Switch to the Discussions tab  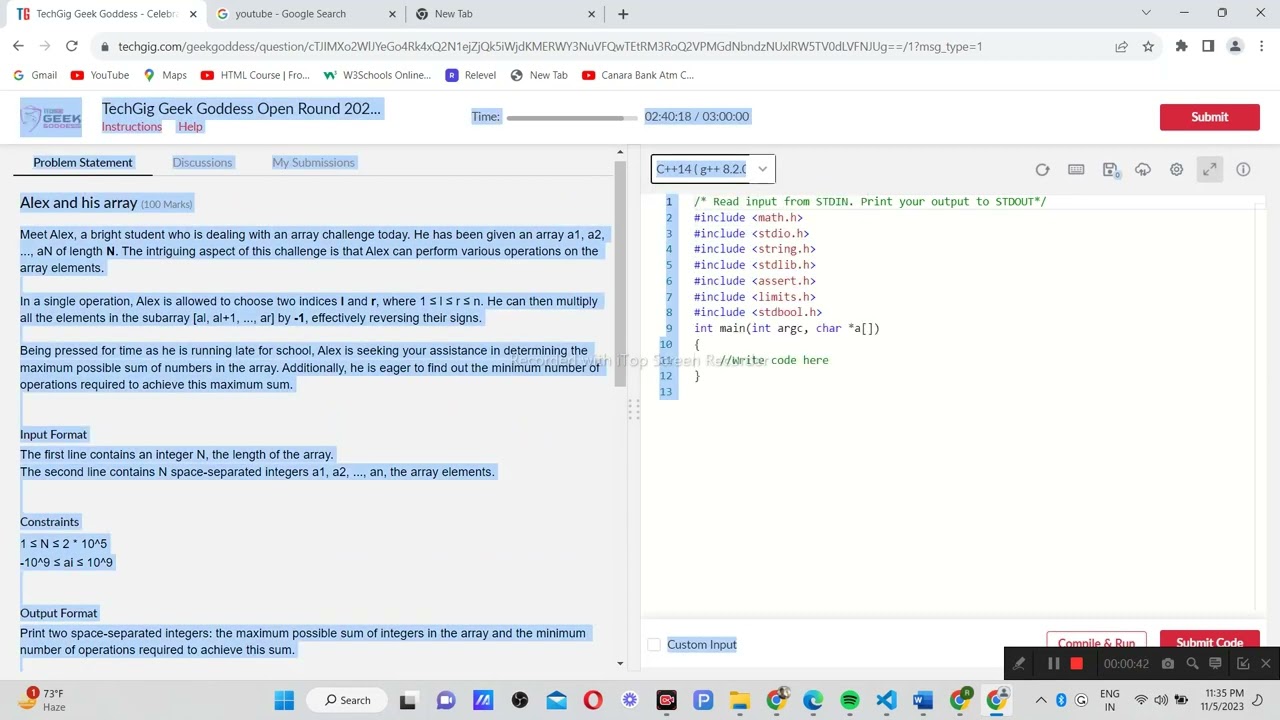click(202, 162)
